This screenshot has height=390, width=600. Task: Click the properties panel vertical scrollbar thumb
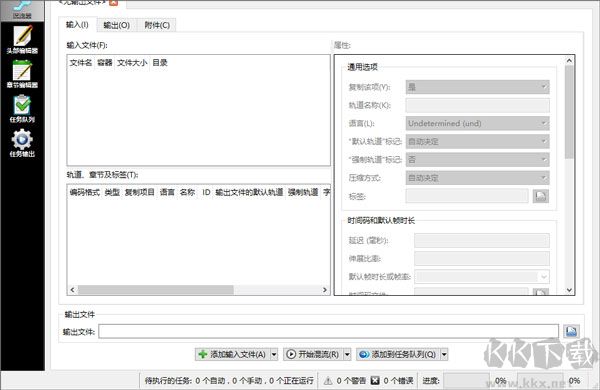click(569, 112)
